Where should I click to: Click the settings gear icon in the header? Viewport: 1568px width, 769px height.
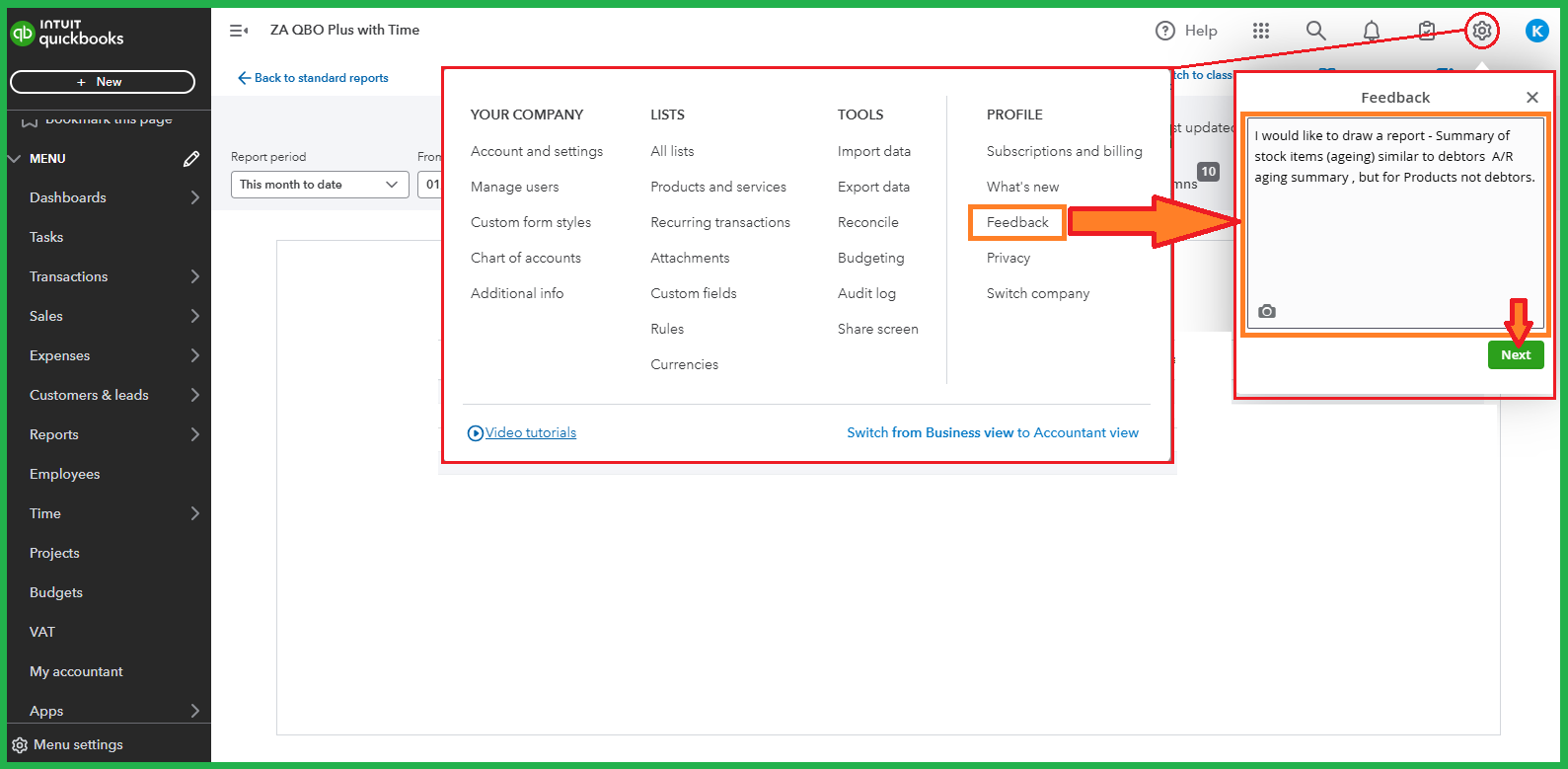(1482, 31)
